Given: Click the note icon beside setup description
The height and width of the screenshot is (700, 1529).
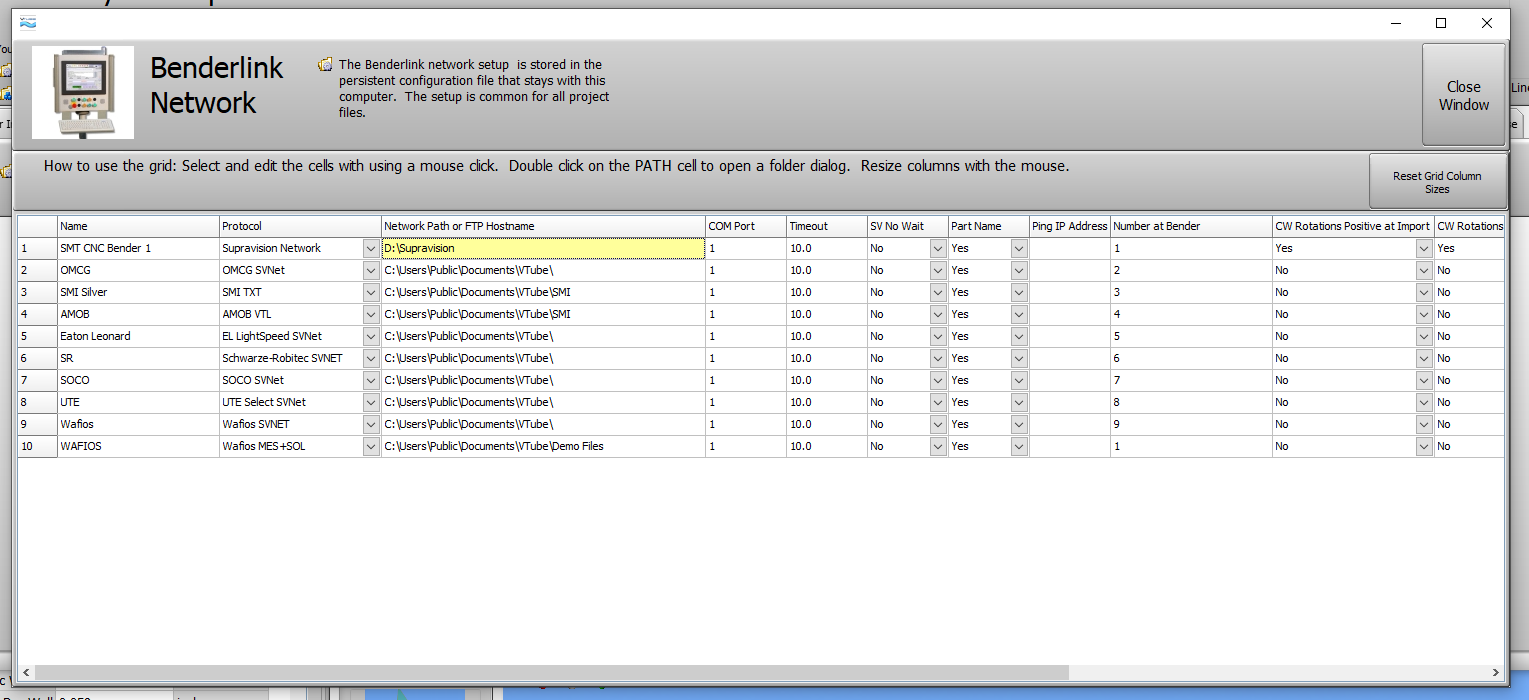Looking at the screenshot, I should [325, 65].
